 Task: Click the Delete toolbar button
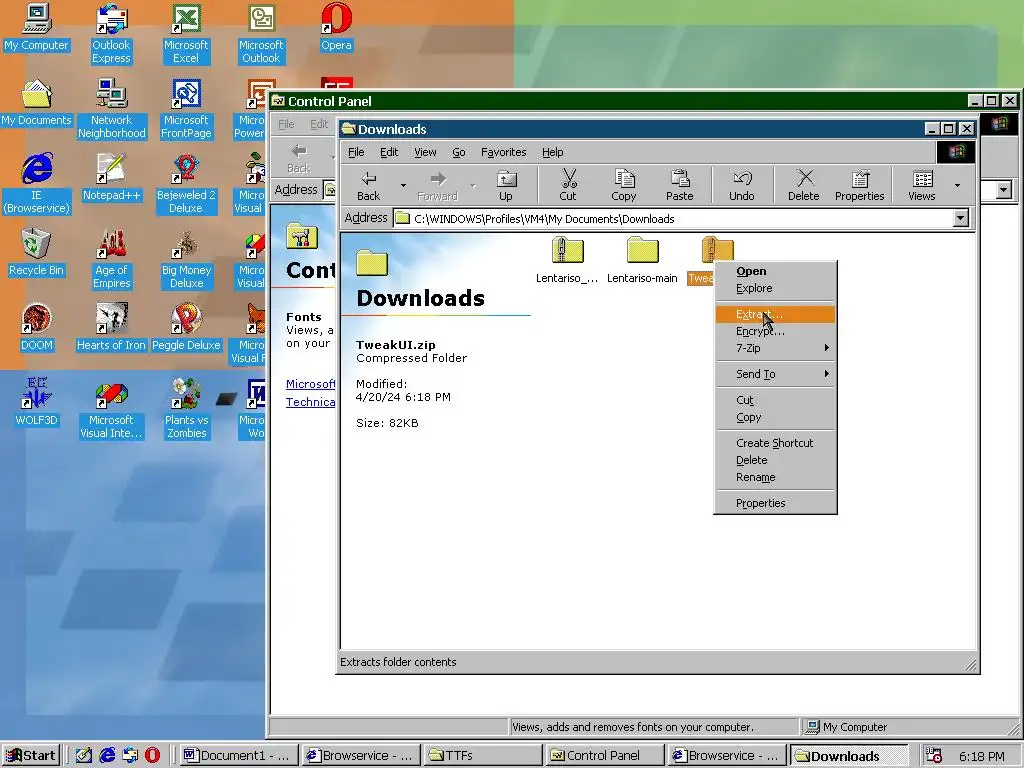pos(803,185)
